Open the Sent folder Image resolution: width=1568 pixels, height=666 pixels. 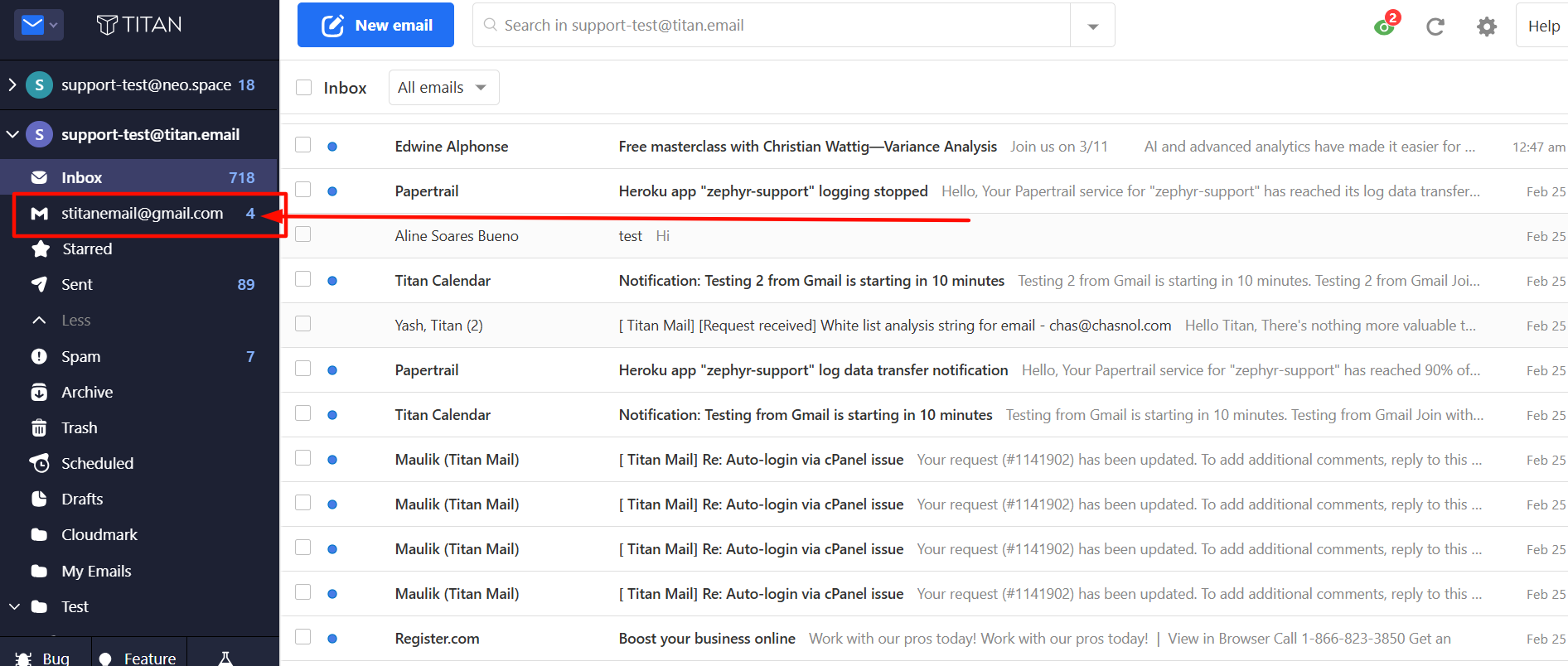coord(139,284)
